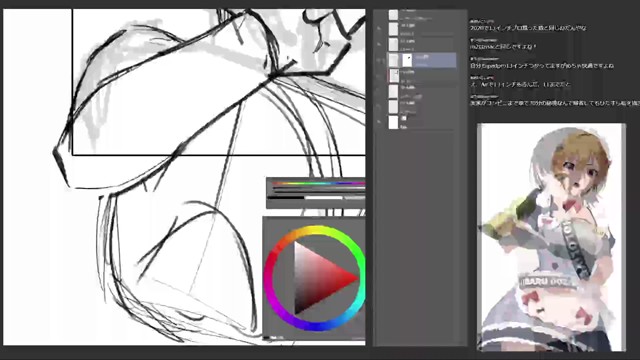Hide the layer with the red-edged thumbnail
This screenshot has width=640, height=360.
pyautogui.click(x=379, y=76)
